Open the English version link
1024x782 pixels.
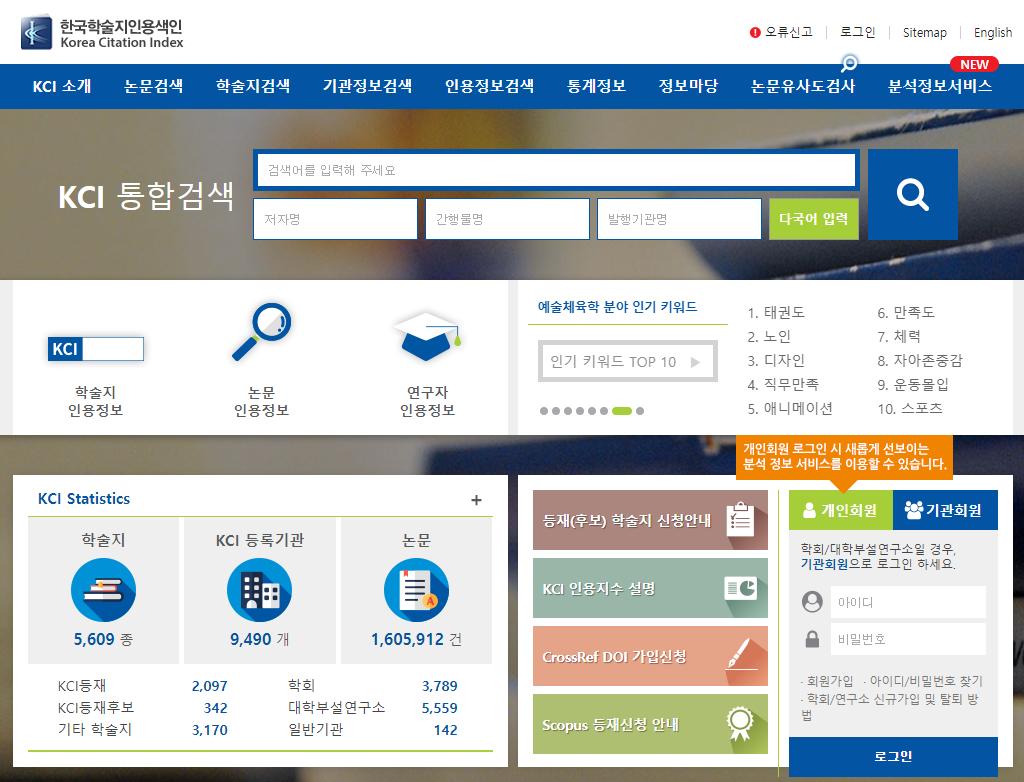pos(991,32)
